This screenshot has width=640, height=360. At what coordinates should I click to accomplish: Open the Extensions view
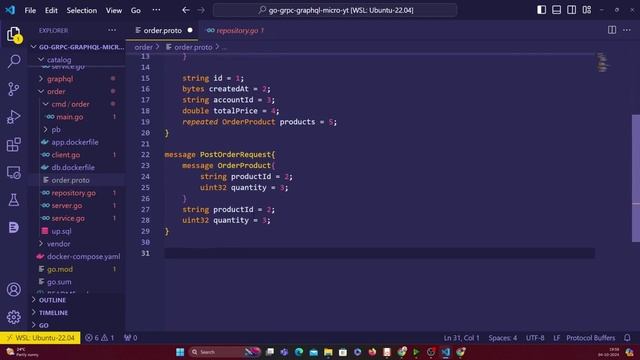[x=13, y=144]
